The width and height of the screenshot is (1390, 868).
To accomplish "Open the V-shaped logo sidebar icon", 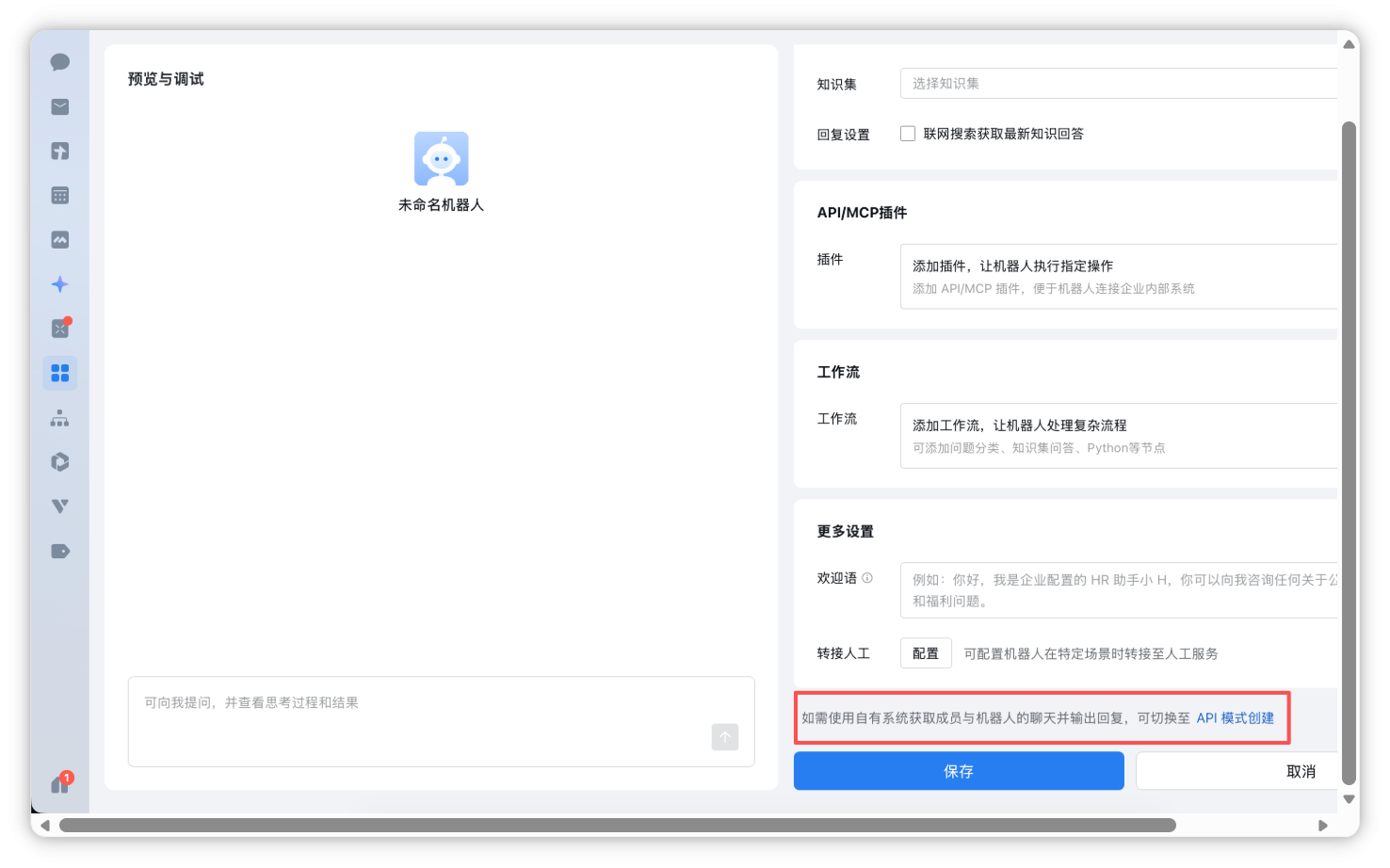I will pos(60,506).
